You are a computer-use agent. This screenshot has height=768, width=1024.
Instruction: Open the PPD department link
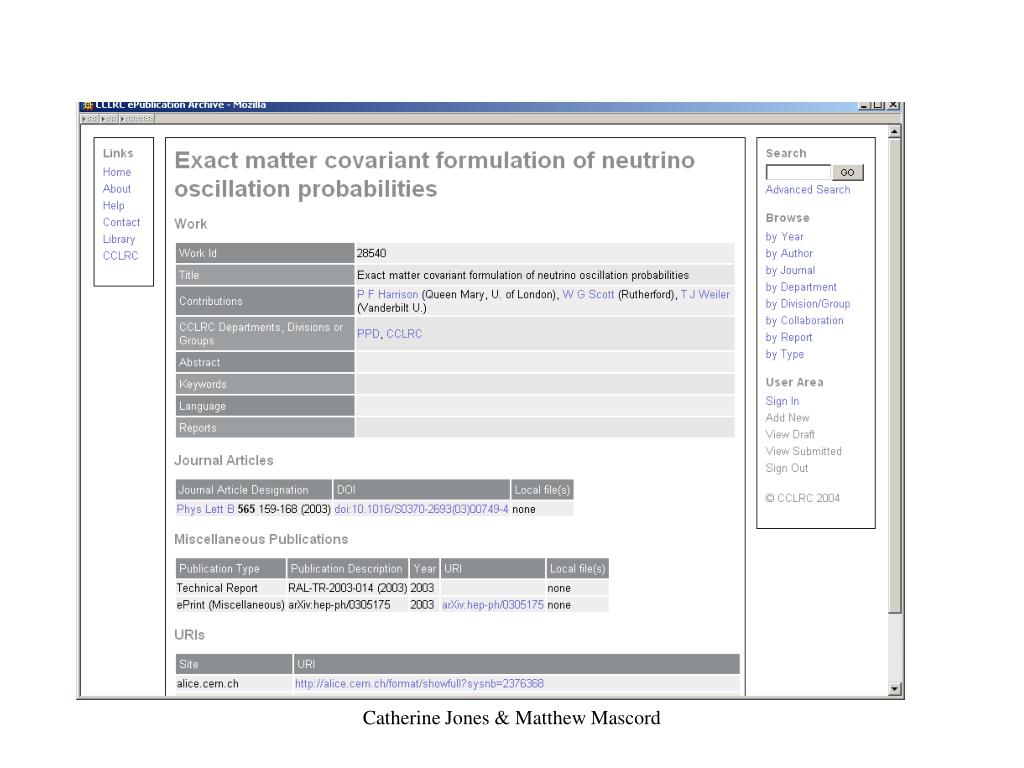pos(368,334)
